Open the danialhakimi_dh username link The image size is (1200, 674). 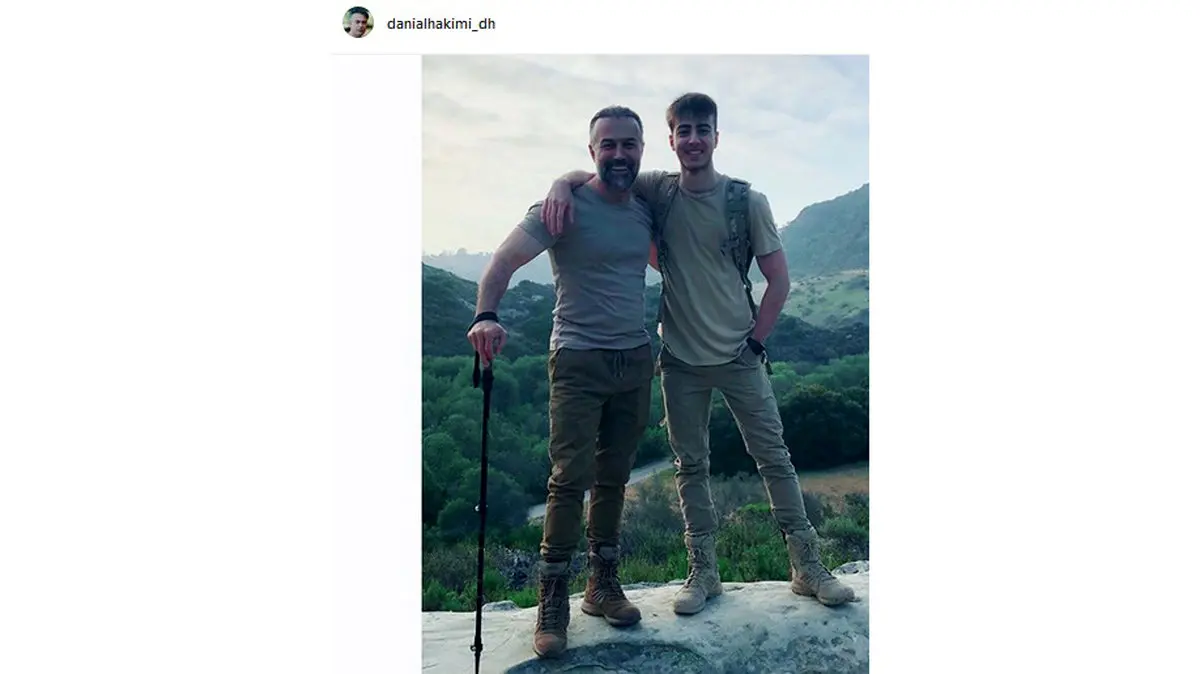click(441, 23)
